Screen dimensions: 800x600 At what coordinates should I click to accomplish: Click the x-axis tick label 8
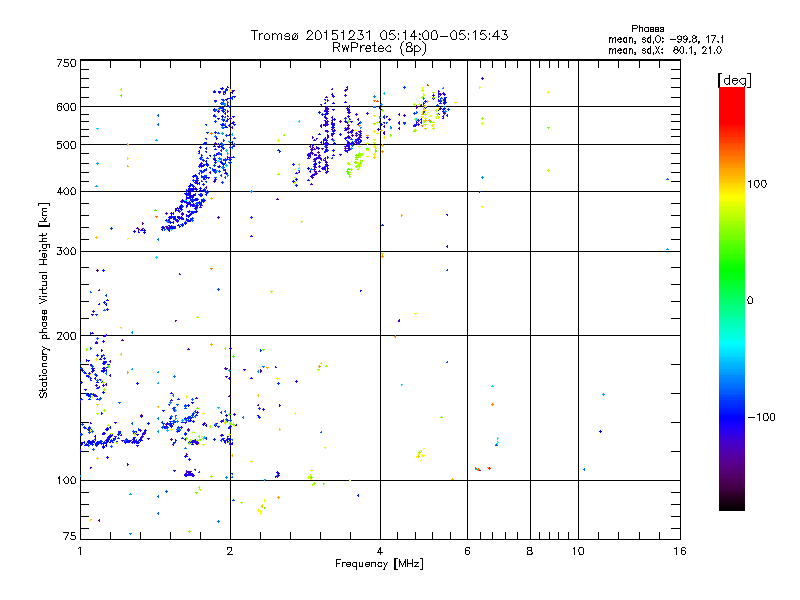(530, 551)
